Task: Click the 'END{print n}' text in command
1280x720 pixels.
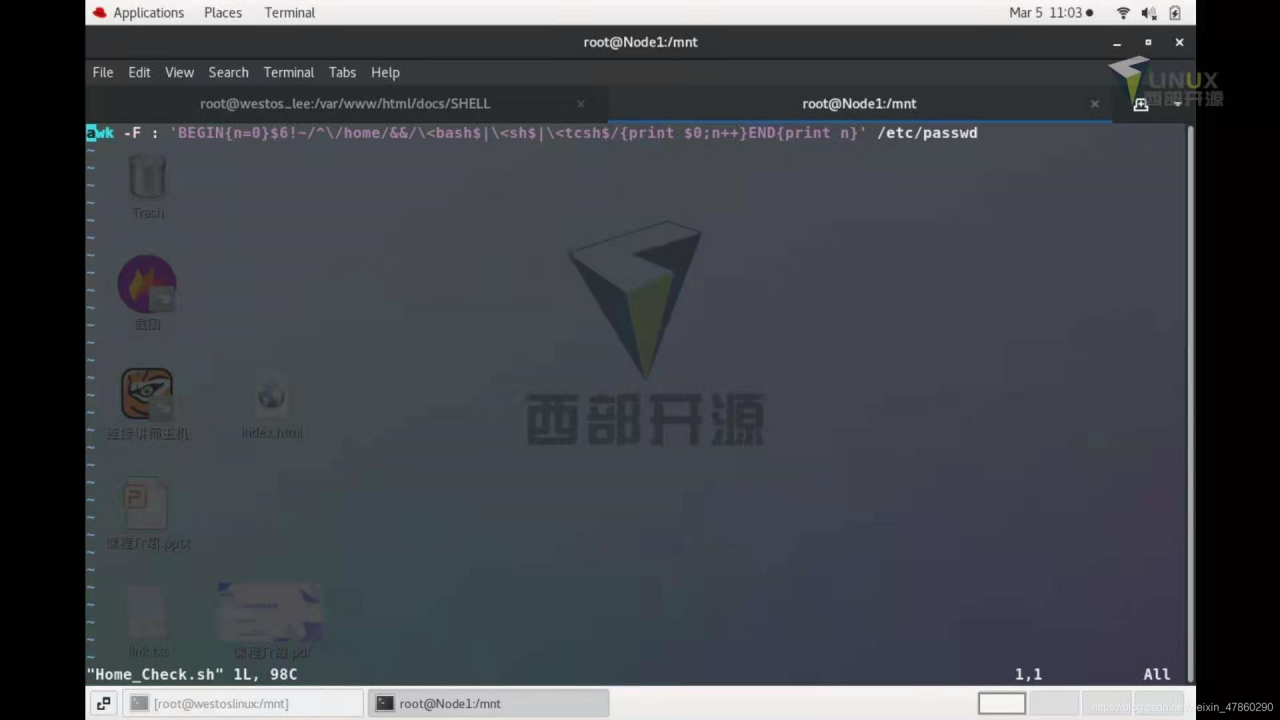Action: 803,133
